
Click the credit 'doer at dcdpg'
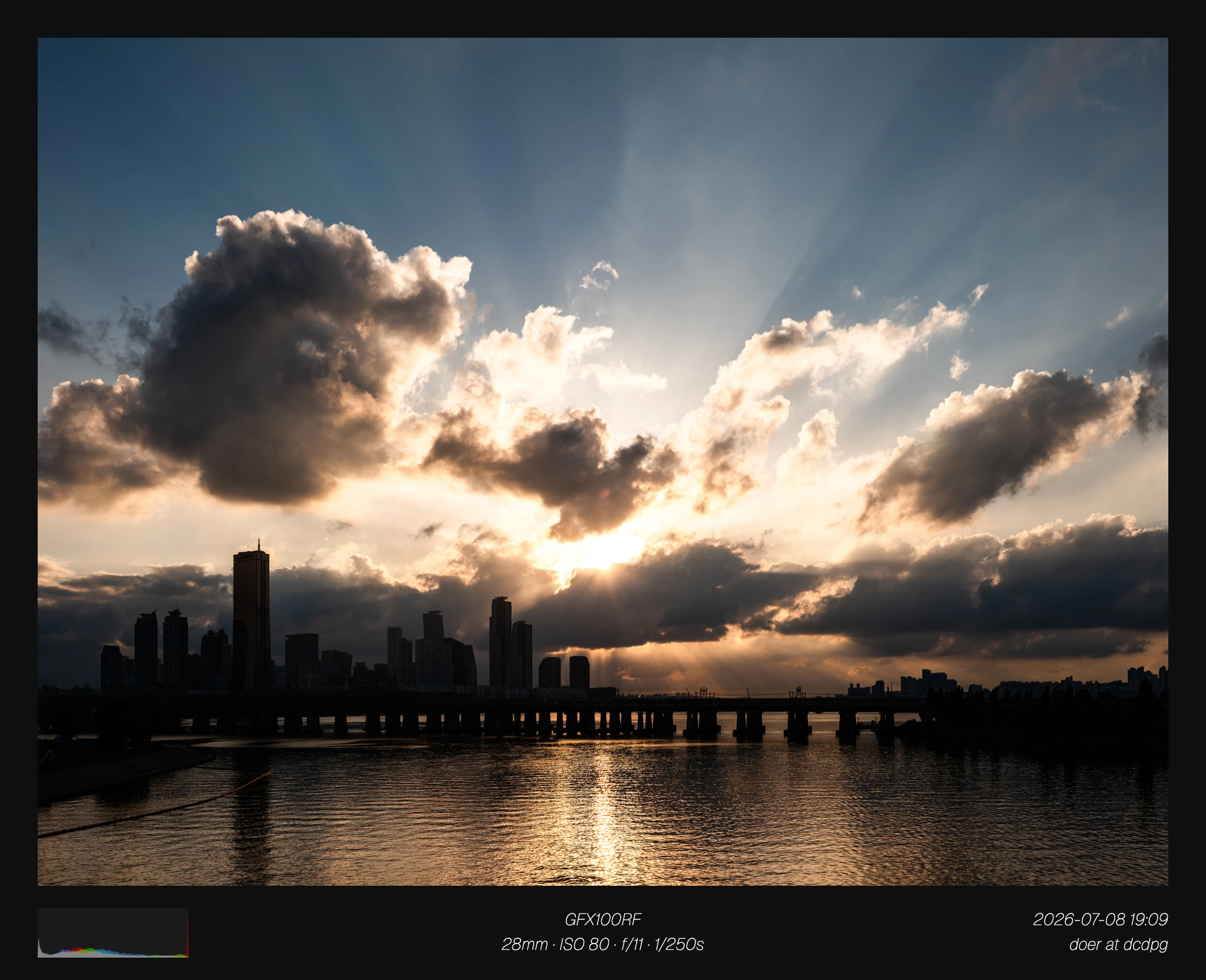1118,945
